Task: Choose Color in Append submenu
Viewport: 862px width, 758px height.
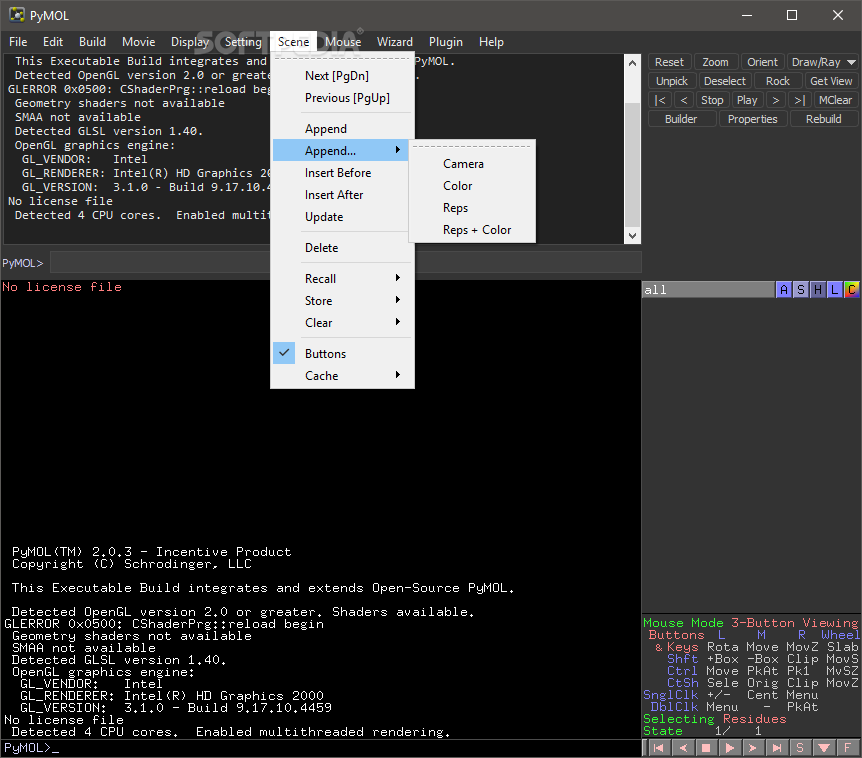Action: click(x=472, y=186)
